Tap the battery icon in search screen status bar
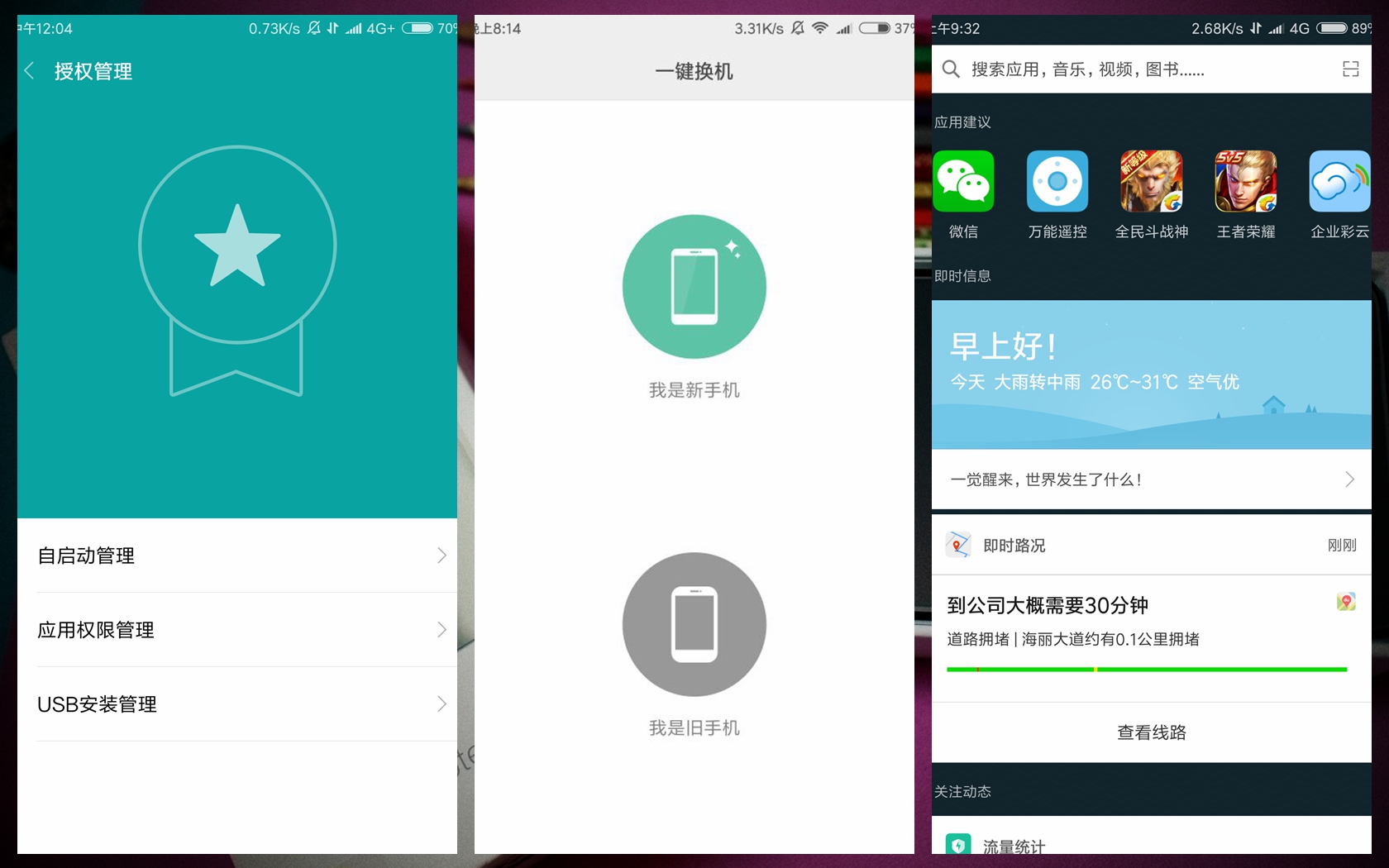Viewport: 1389px width, 868px height. click(1332, 28)
